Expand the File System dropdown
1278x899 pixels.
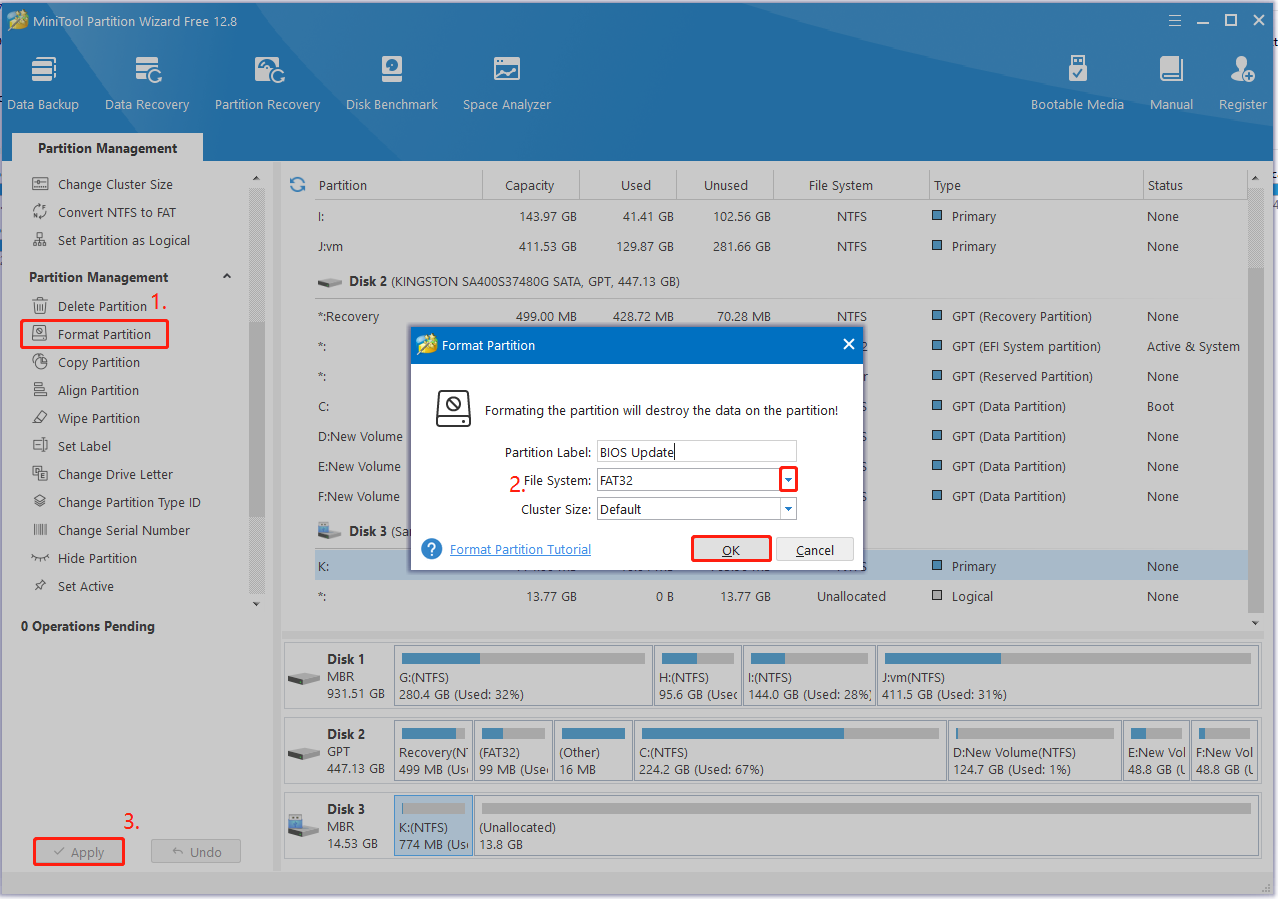788,480
